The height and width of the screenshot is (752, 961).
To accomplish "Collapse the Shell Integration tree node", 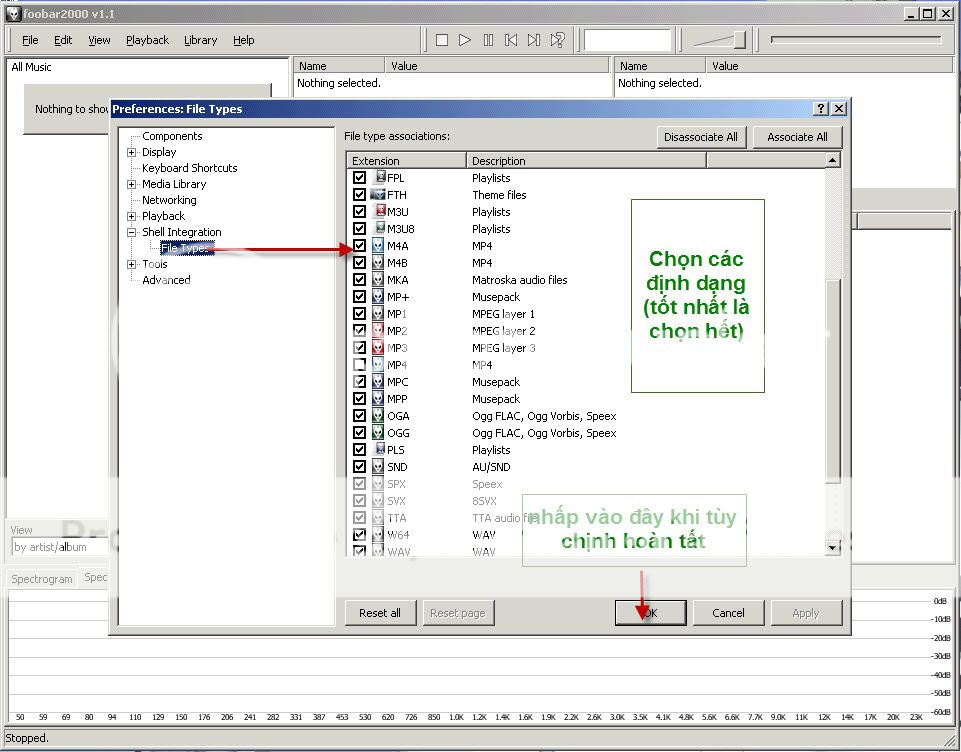I will [131, 232].
